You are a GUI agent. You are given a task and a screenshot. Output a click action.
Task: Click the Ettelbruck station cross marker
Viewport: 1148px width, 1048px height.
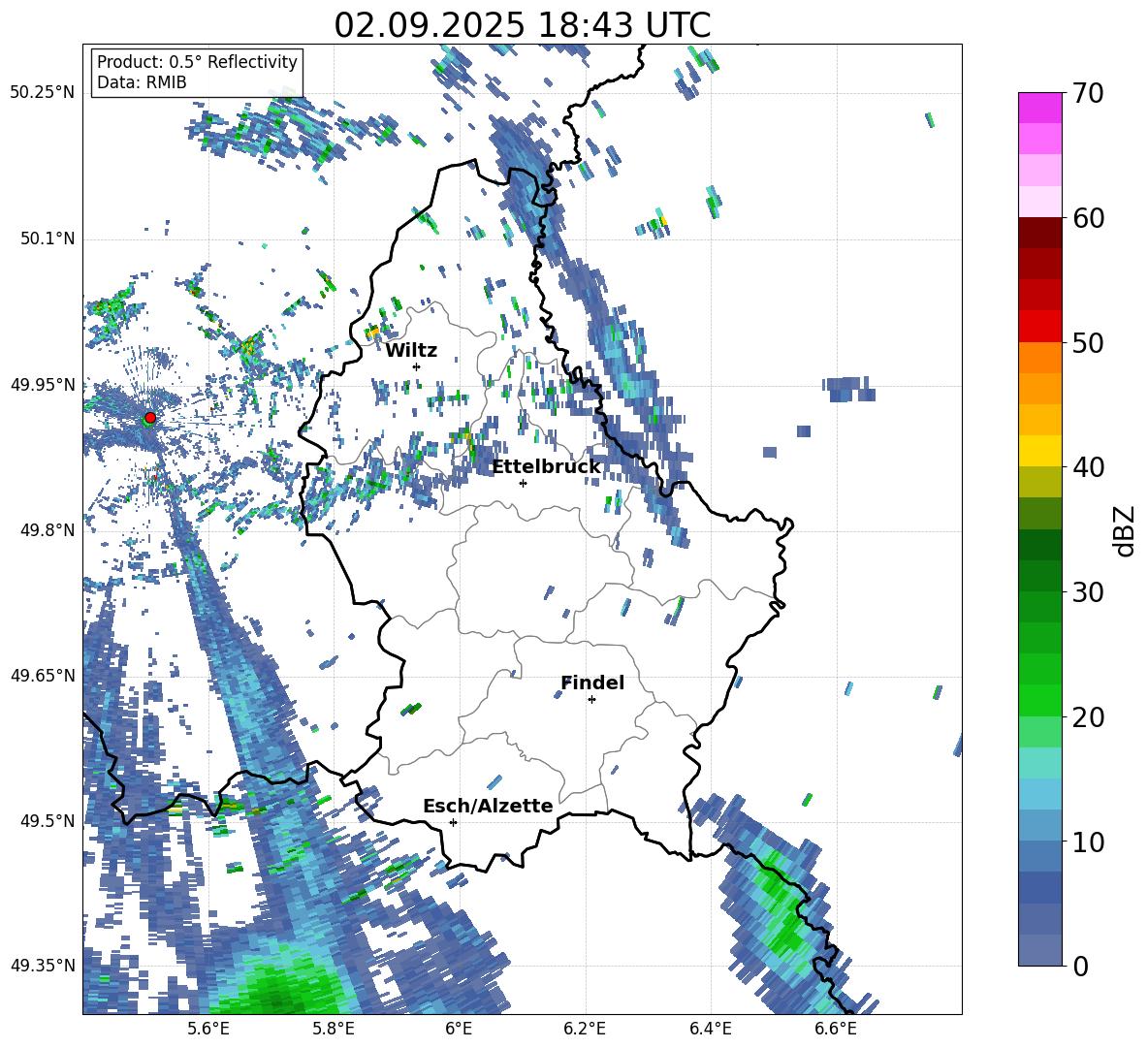(523, 483)
